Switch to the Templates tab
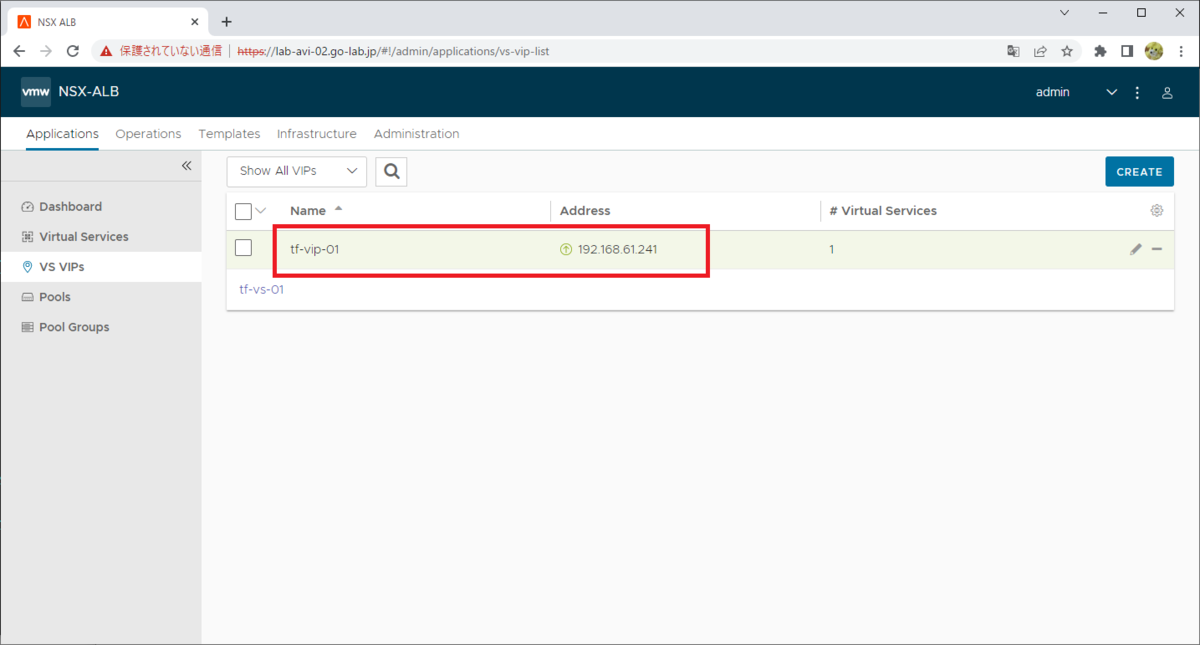1200x645 pixels. tap(229, 133)
